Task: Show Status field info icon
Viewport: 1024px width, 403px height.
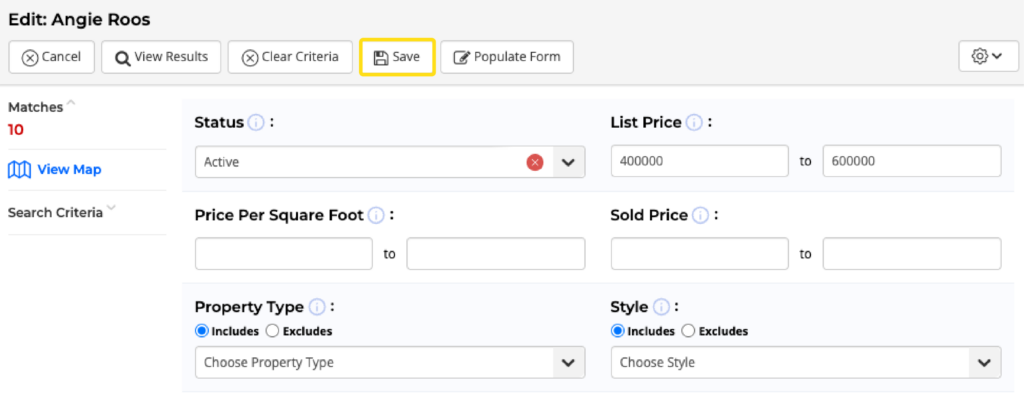Action: (x=256, y=123)
